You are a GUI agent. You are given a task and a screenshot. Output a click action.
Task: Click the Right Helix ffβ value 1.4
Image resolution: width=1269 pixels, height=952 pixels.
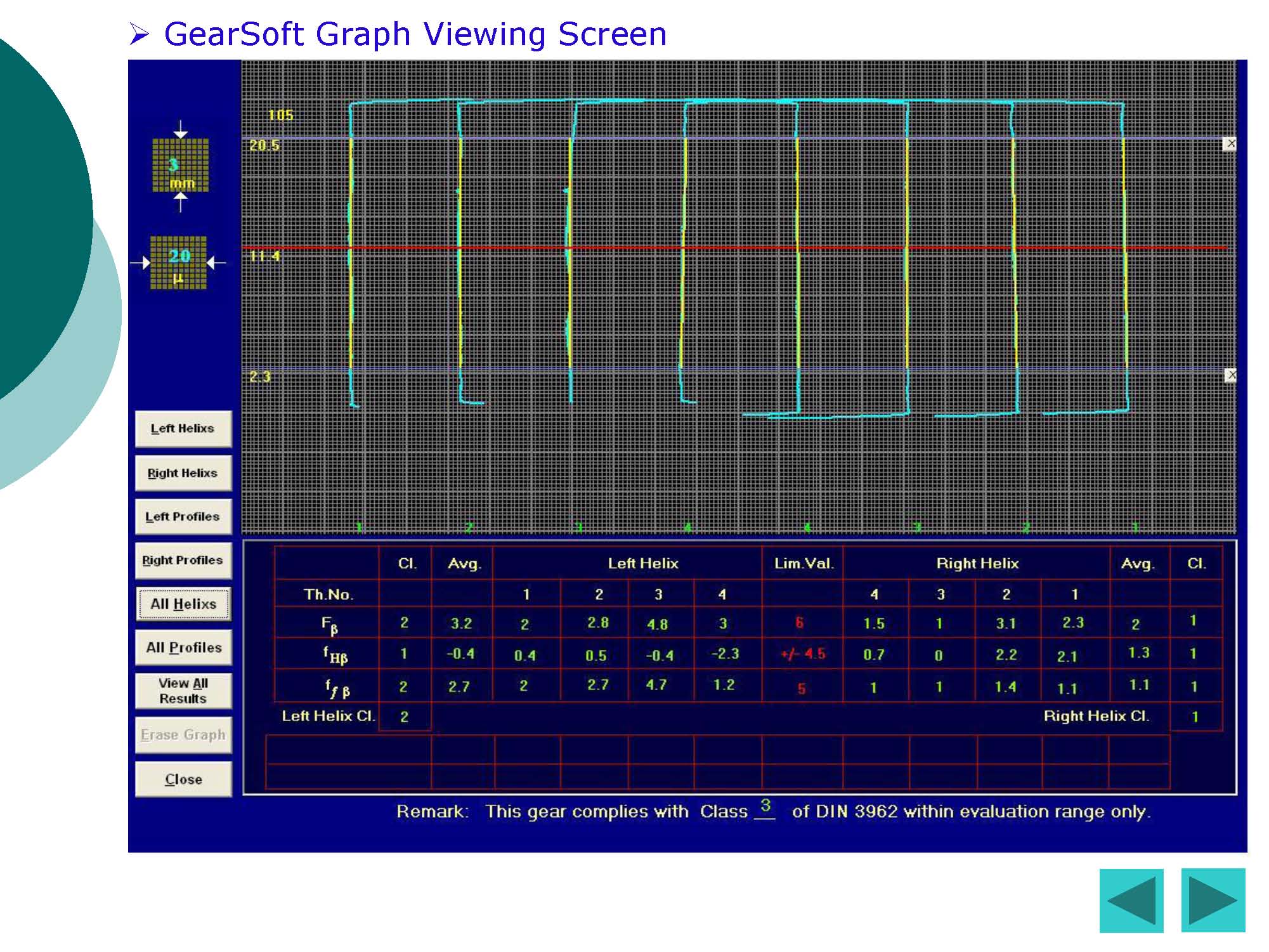1005,687
